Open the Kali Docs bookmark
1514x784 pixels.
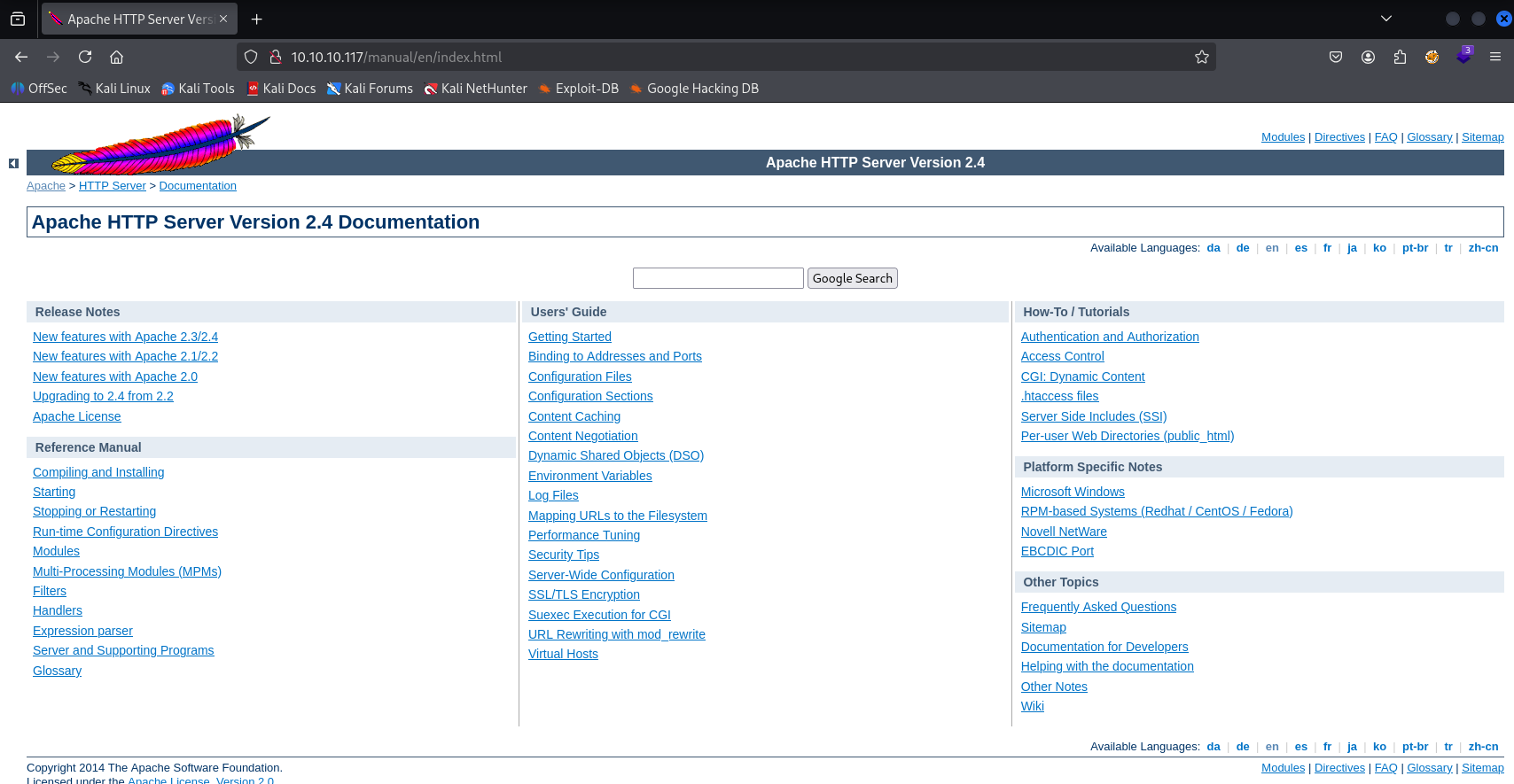(281, 89)
